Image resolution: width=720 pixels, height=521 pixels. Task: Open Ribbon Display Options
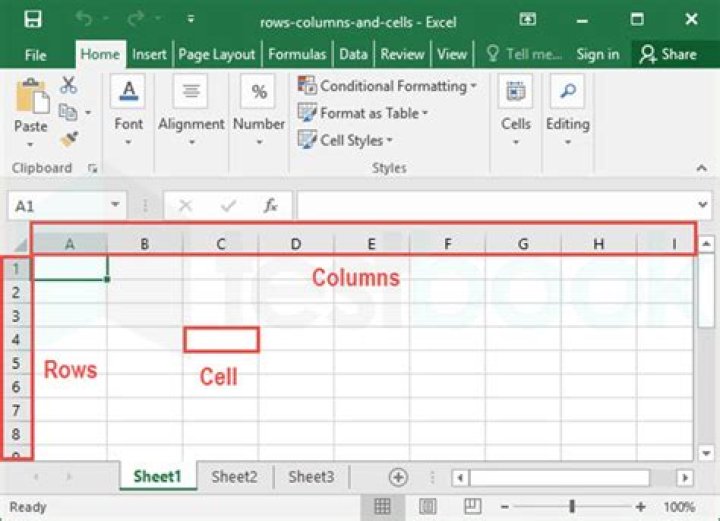528,19
